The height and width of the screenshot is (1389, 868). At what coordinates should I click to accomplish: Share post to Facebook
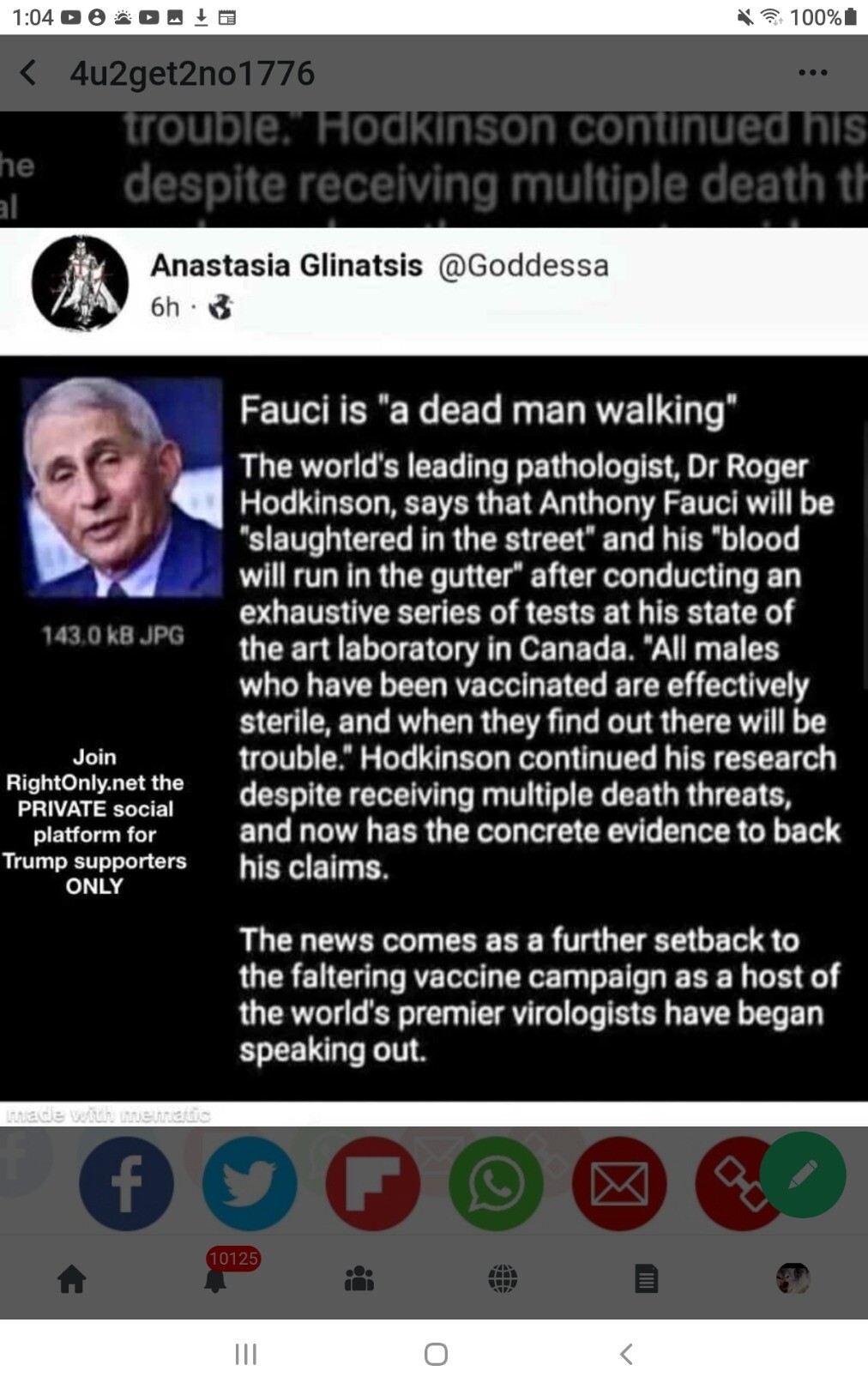[126, 1183]
